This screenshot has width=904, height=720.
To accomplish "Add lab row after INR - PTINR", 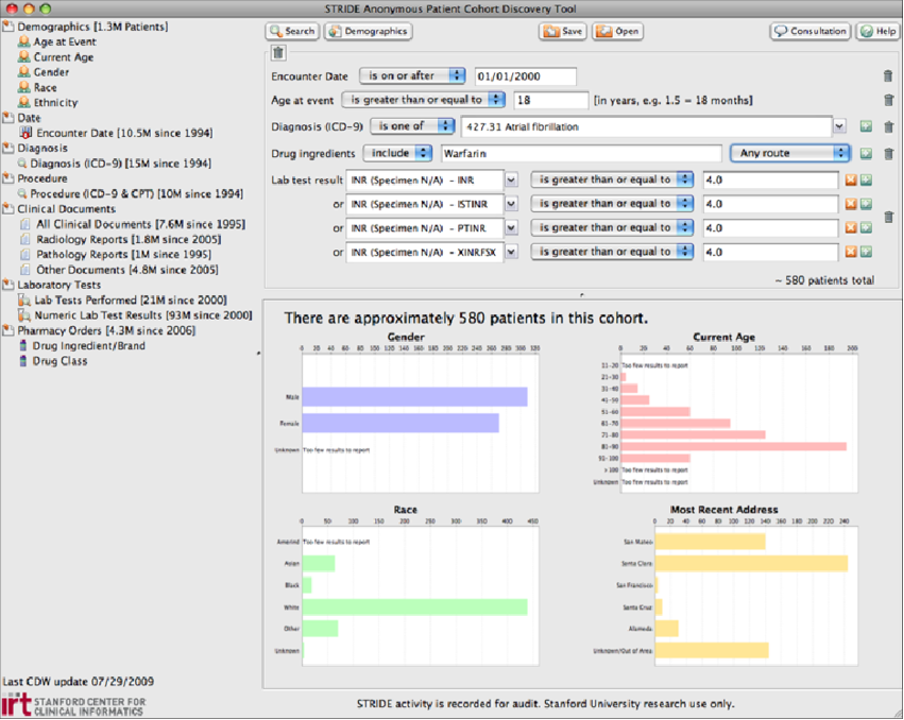I will click(866, 228).
